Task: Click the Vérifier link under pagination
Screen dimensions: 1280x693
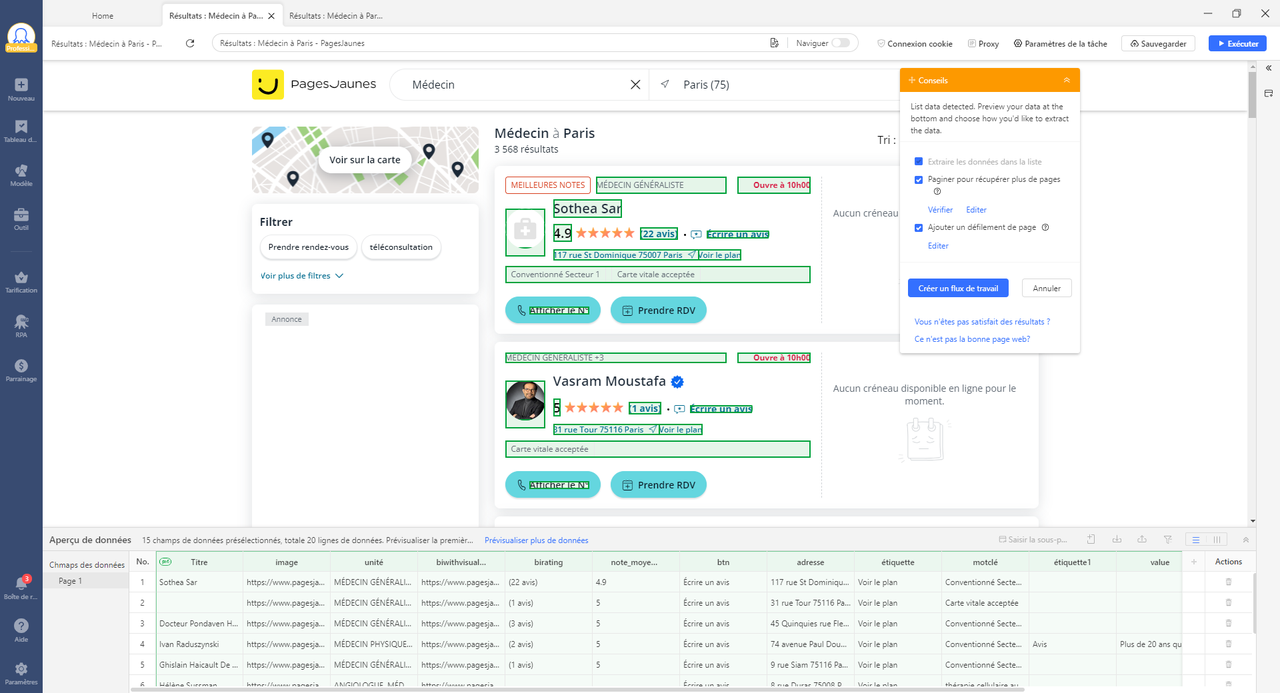Action: [x=940, y=210]
